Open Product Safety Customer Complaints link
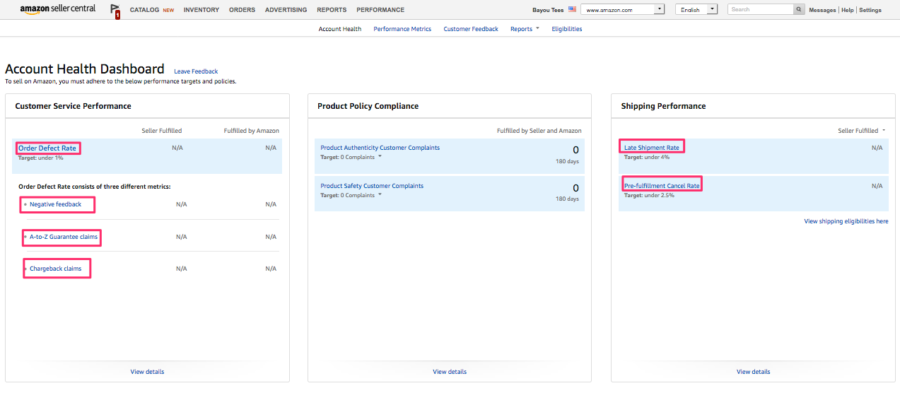Screen dimensions: 900x405 [372, 186]
